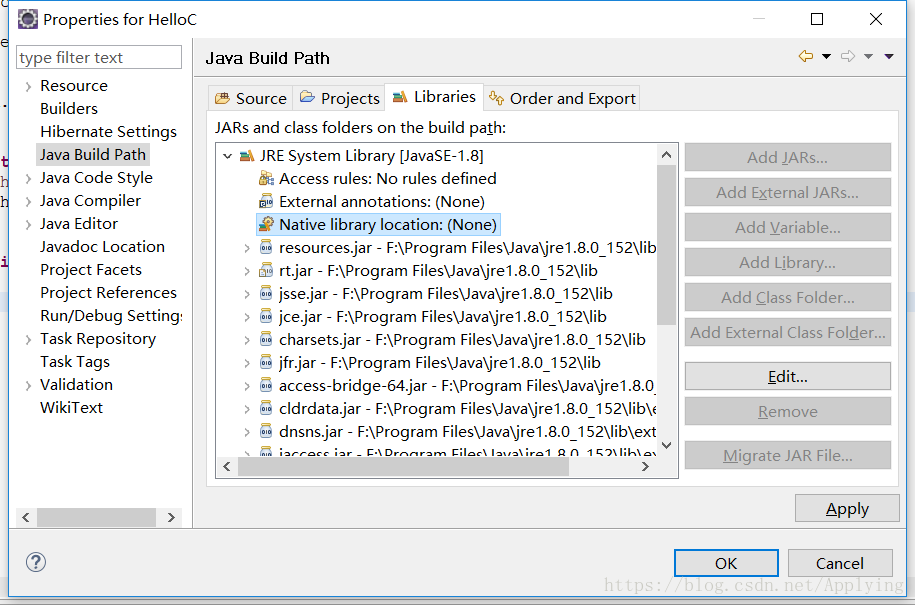The image size is (915, 605).
Task: Click the External annotations icon
Action: click(266, 201)
